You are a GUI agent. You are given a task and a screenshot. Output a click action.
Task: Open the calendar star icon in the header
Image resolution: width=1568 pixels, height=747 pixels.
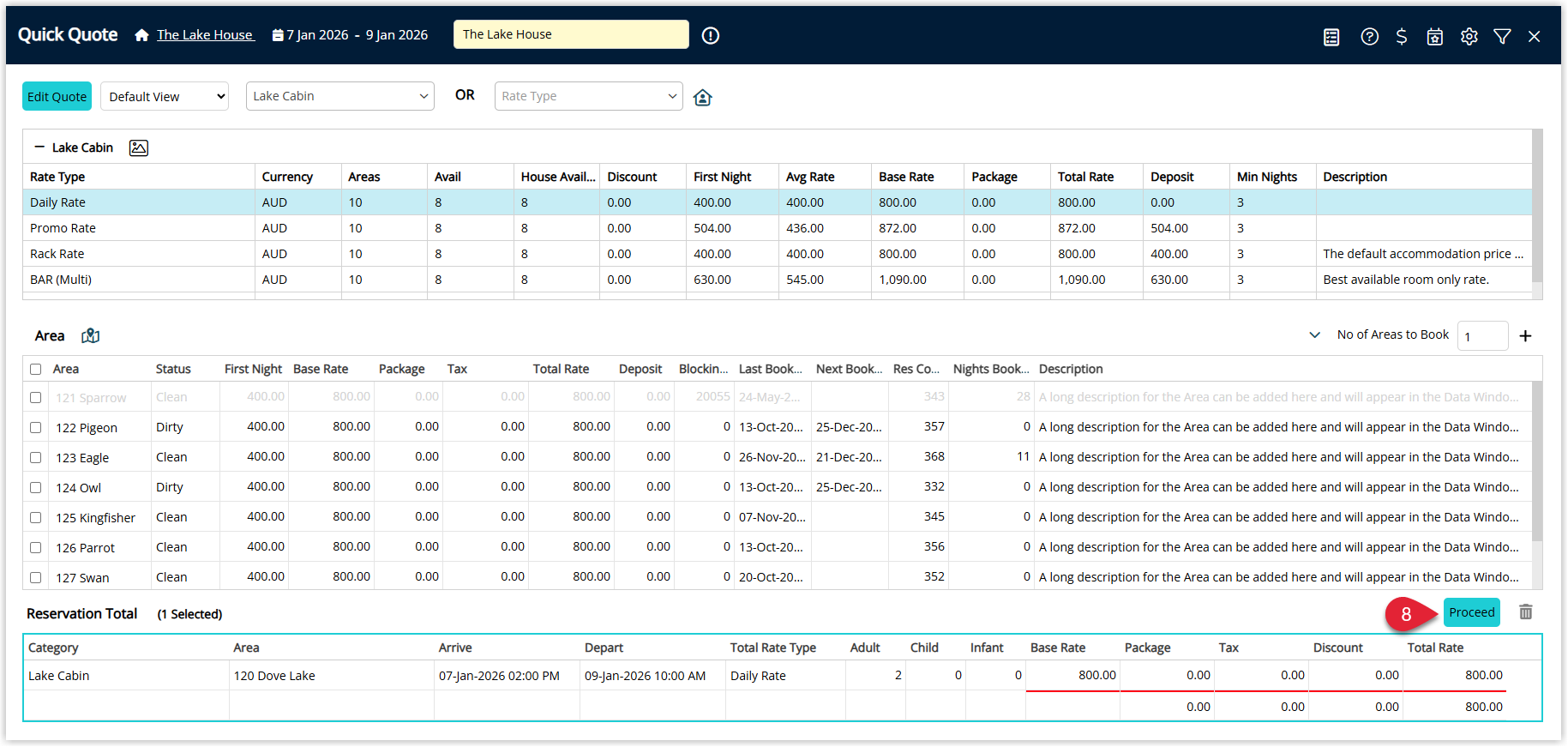click(x=1435, y=37)
